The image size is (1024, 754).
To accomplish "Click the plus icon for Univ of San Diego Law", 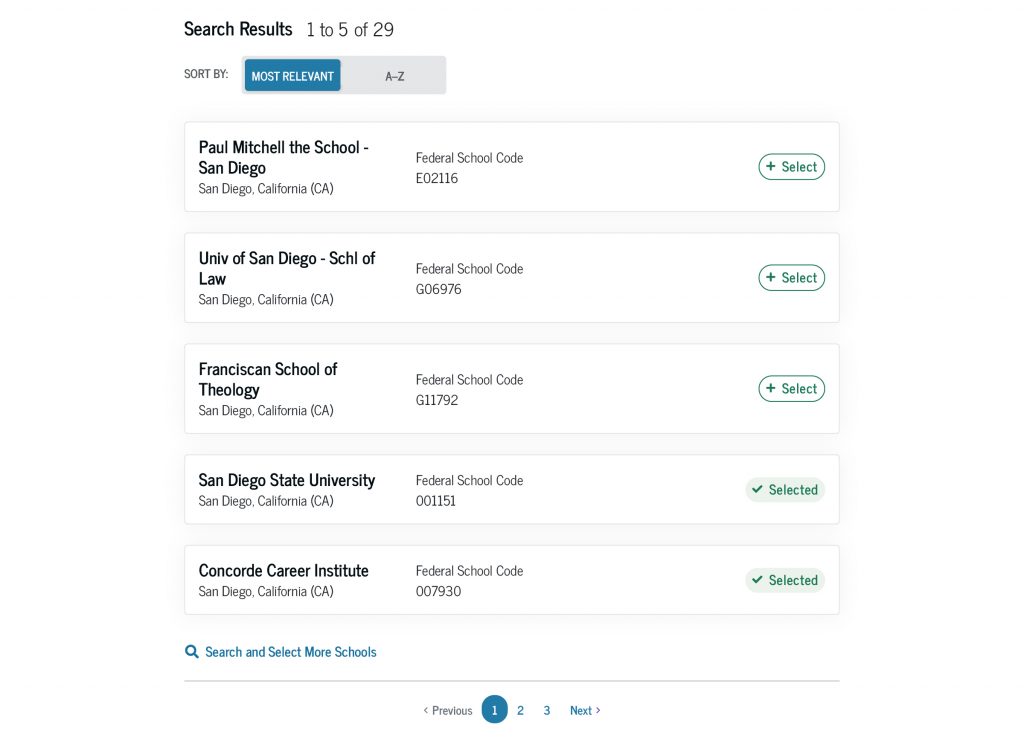I will [x=771, y=277].
